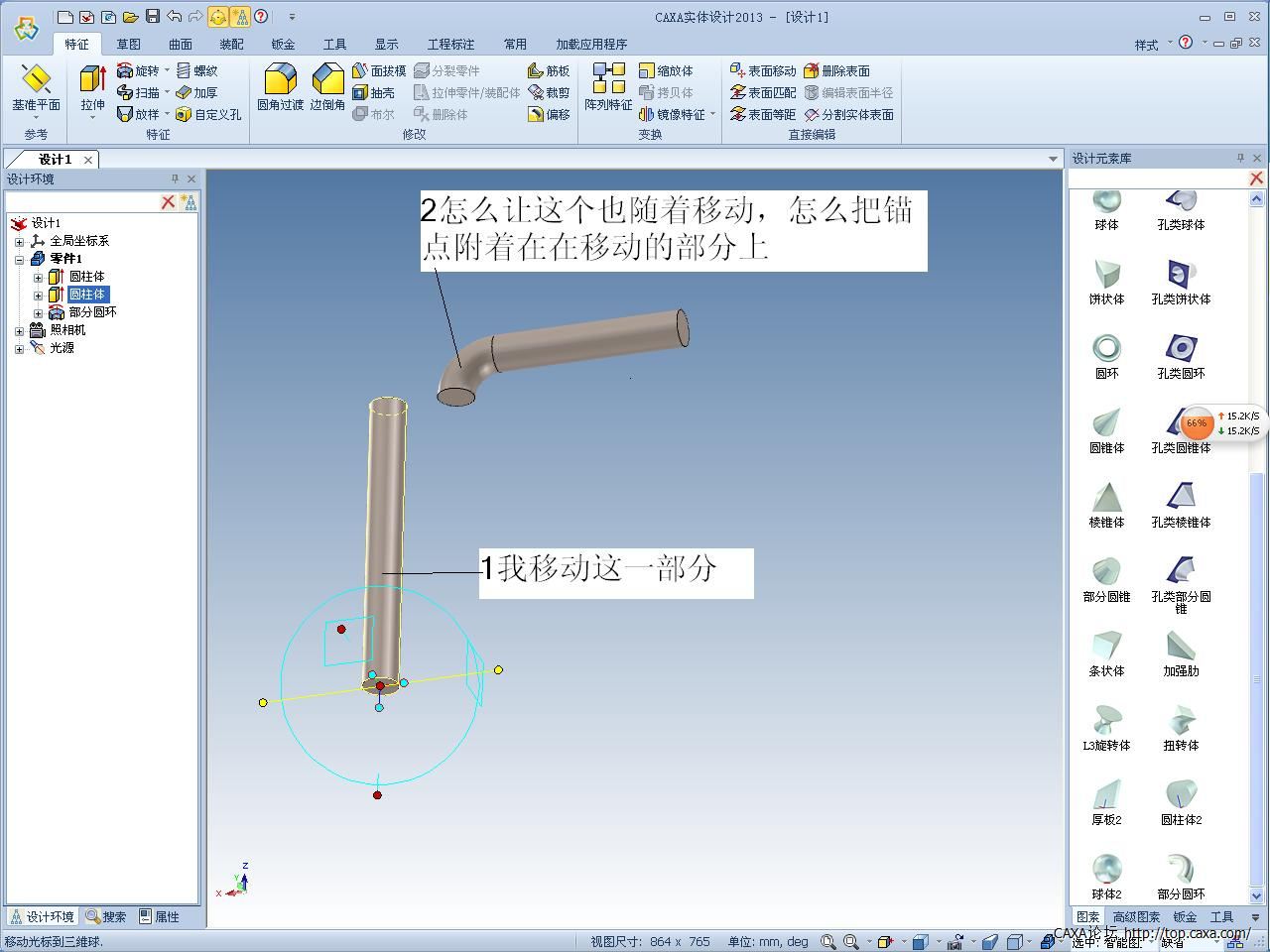Expand the 部分圆环 tree node
The height and width of the screenshot is (952, 1270).
tap(39, 312)
